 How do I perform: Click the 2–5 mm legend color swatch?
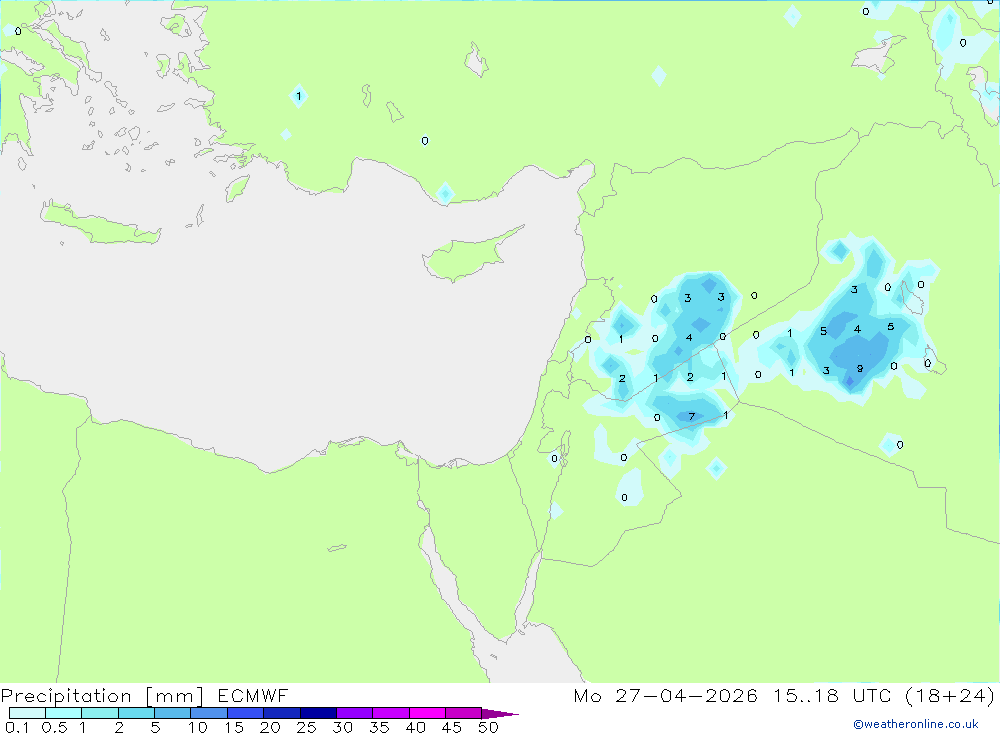point(136,713)
